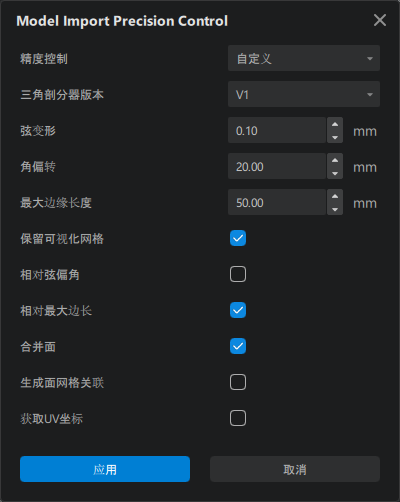Decrease 角偏转 using the down arrow

click(x=335, y=173)
